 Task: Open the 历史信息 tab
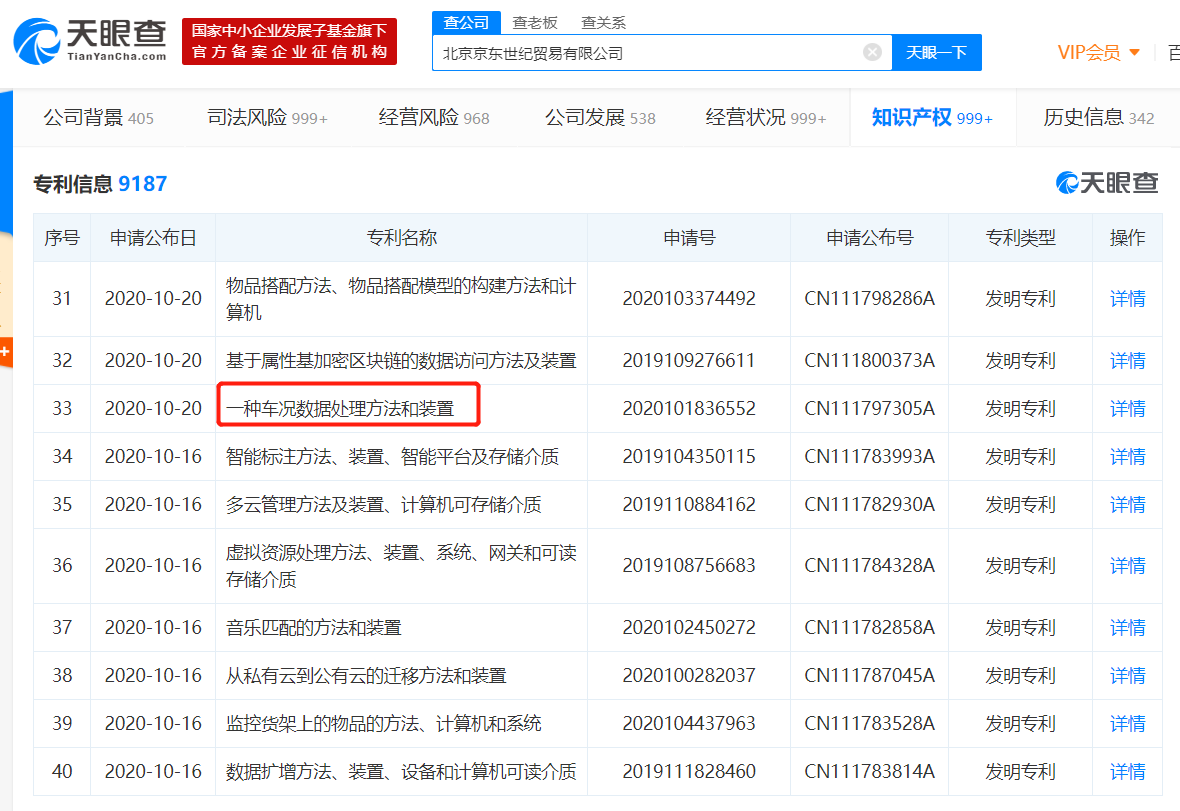click(x=1098, y=117)
